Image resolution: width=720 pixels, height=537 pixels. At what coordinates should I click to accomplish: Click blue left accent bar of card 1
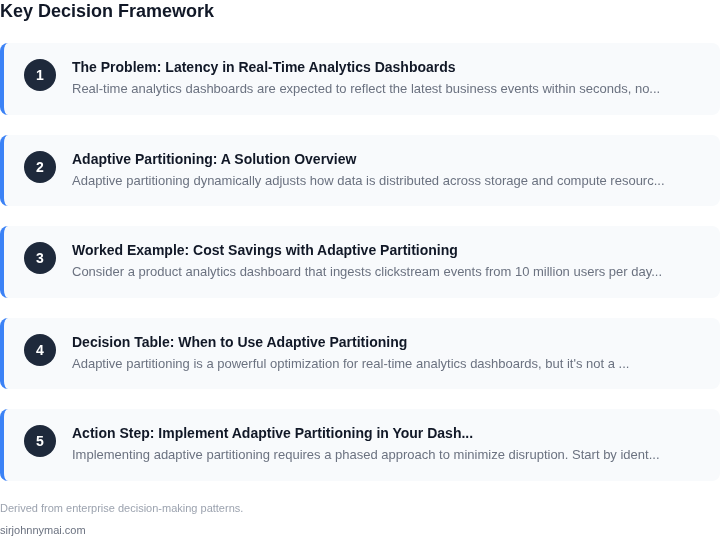tap(2, 79)
